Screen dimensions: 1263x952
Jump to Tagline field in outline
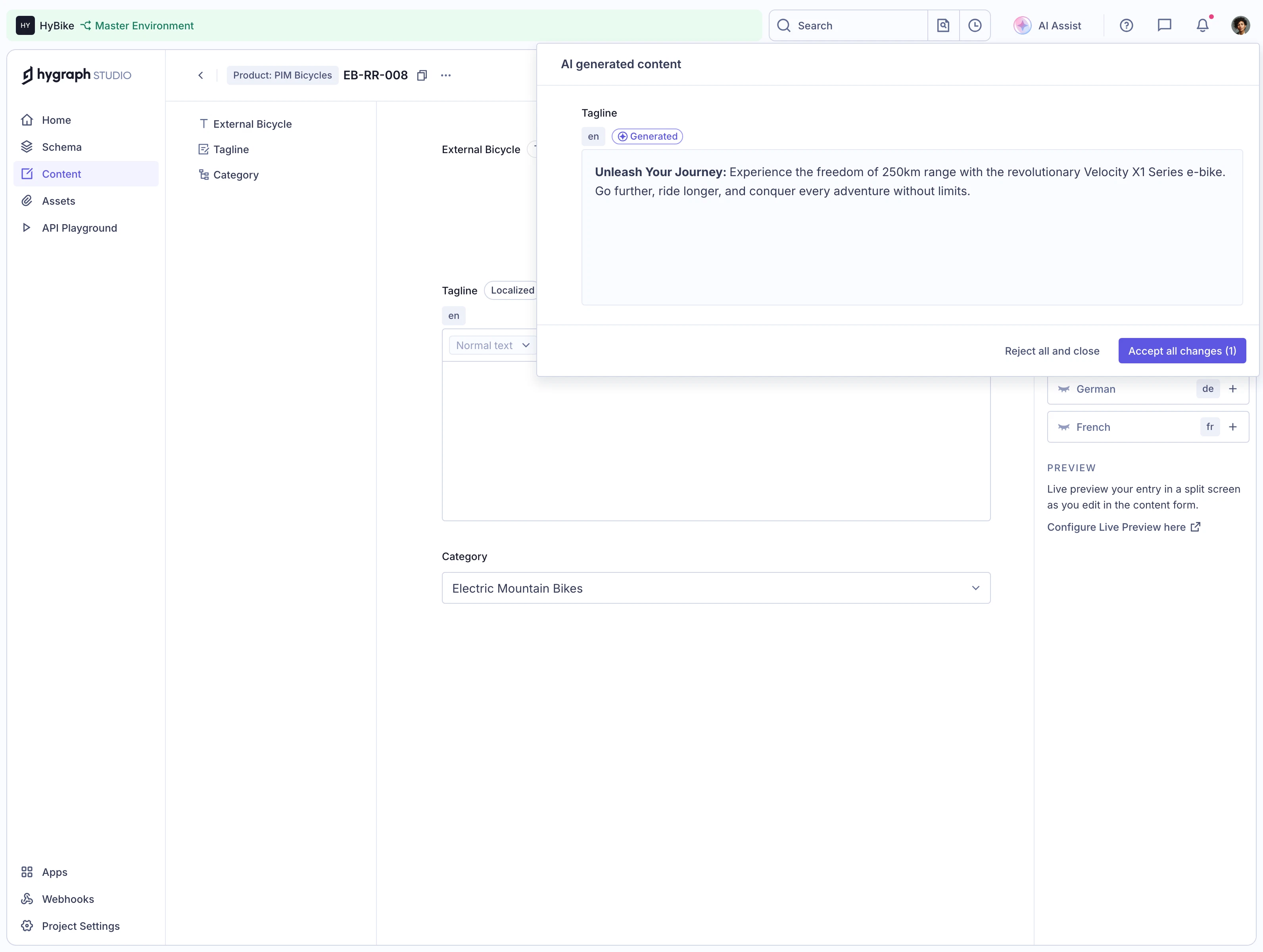pos(223,149)
